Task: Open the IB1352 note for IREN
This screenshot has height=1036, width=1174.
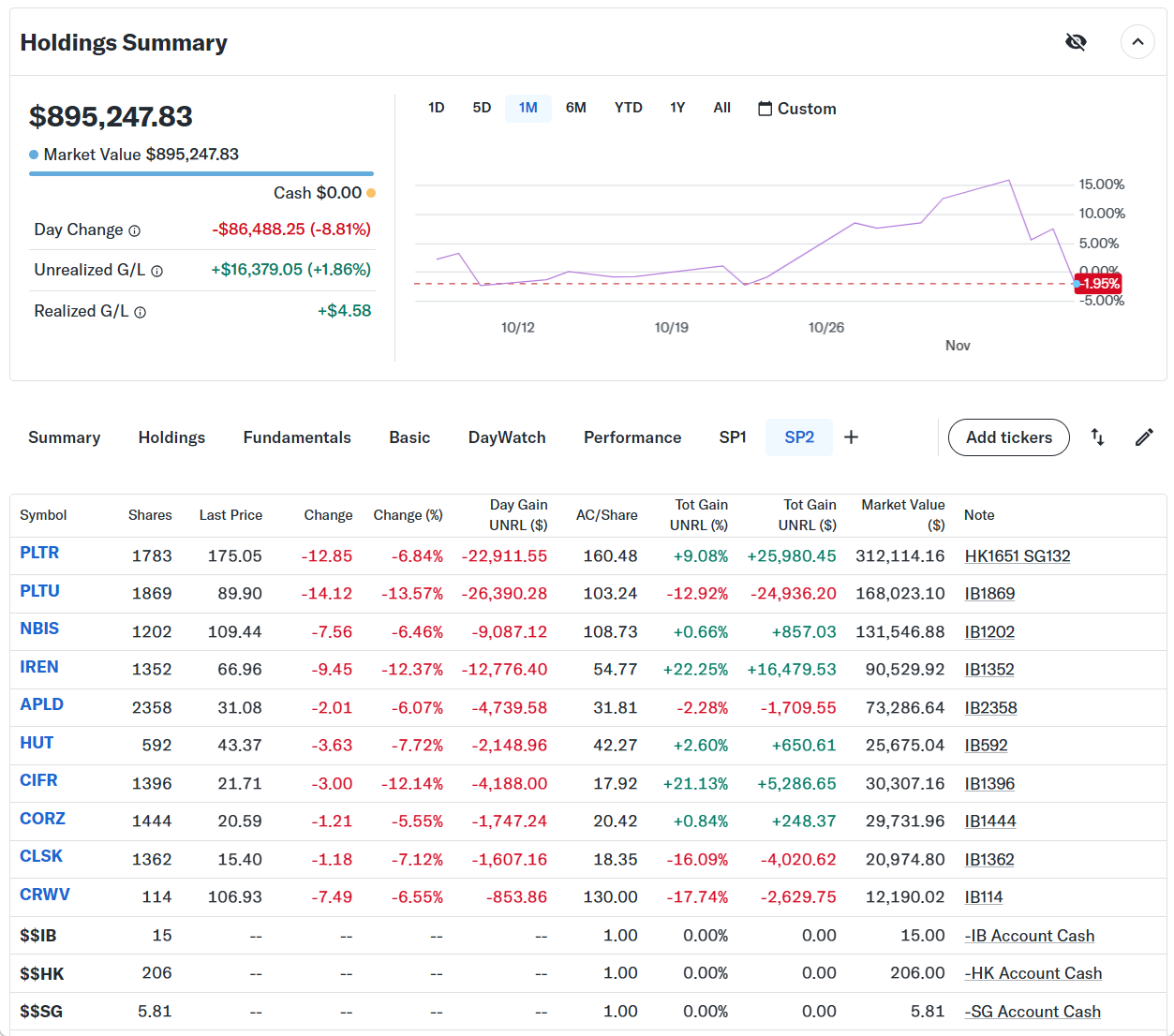Action: pyautogui.click(x=989, y=670)
